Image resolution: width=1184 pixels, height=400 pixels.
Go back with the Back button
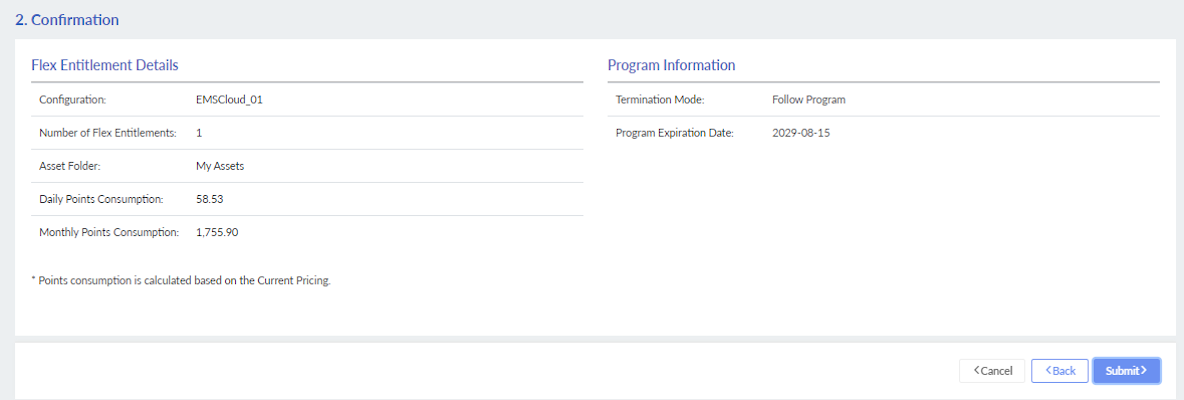(x=1060, y=371)
